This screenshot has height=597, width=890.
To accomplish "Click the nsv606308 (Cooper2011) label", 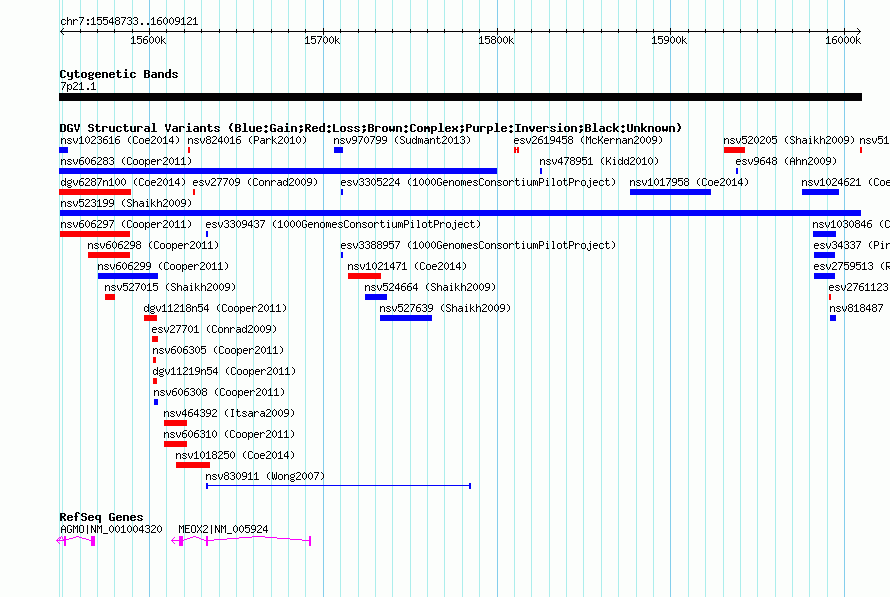I will tap(219, 392).
